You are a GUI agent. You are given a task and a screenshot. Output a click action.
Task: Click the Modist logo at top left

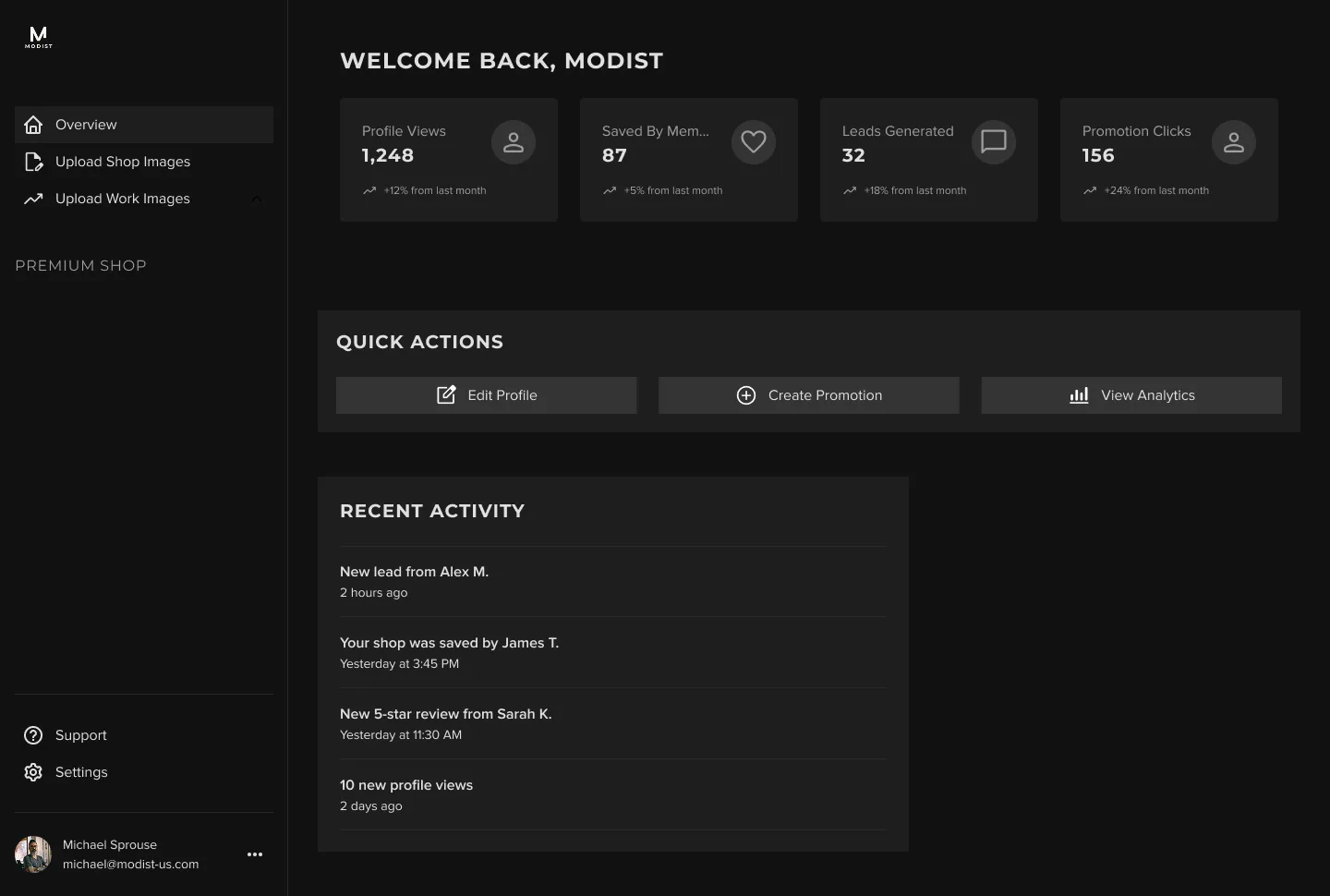click(38, 37)
